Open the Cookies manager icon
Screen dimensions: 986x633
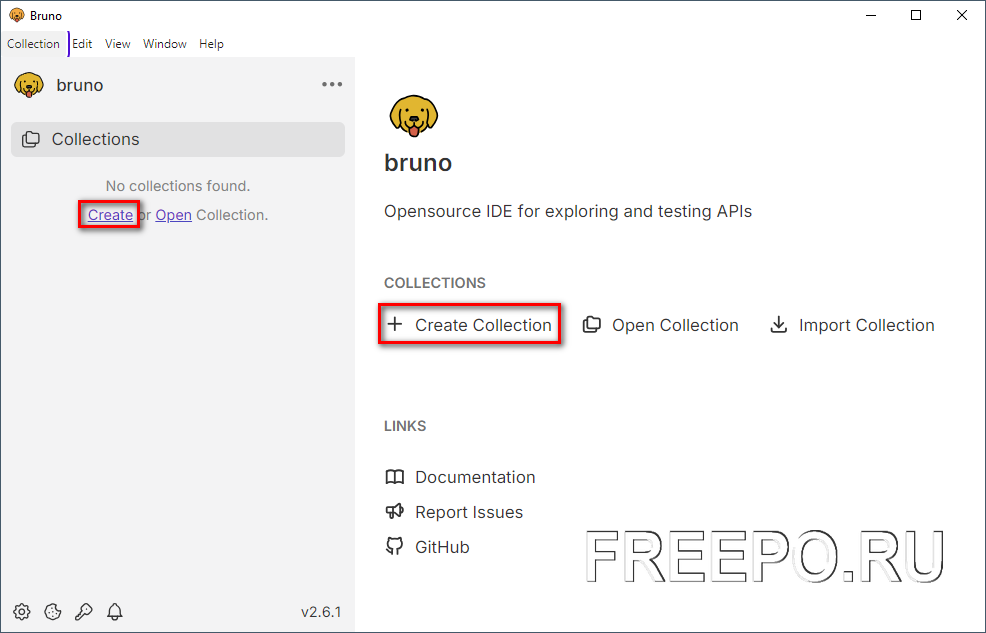coord(53,612)
